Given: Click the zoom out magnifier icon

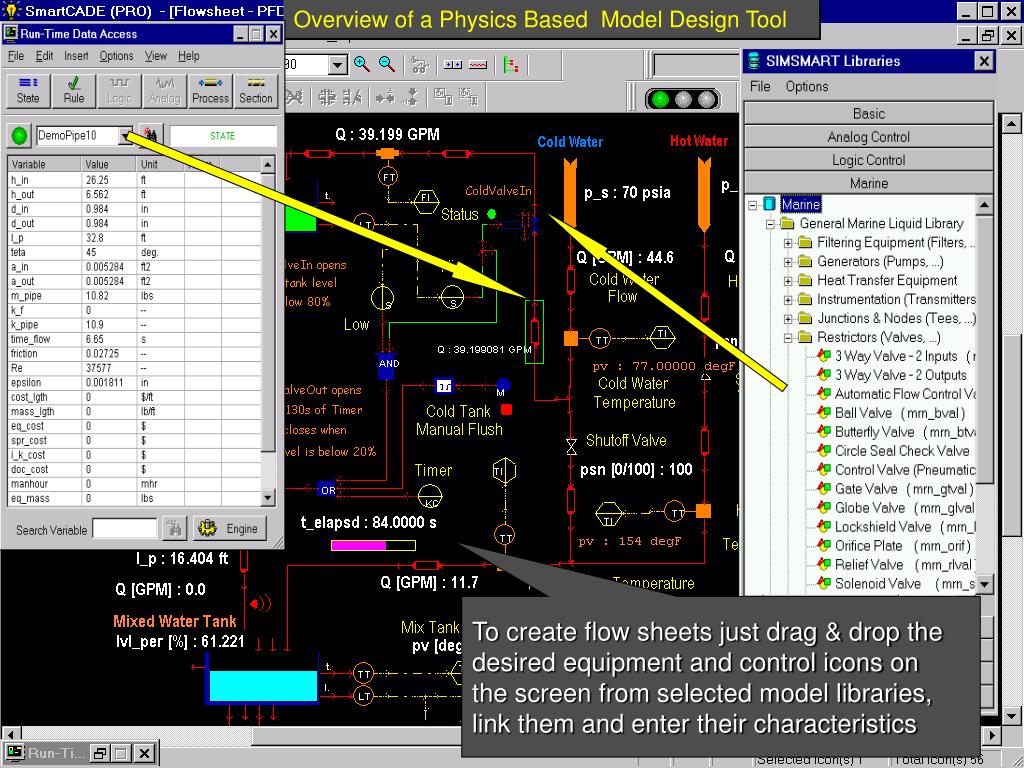Looking at the screenshot, I should [x=387, y=64].
